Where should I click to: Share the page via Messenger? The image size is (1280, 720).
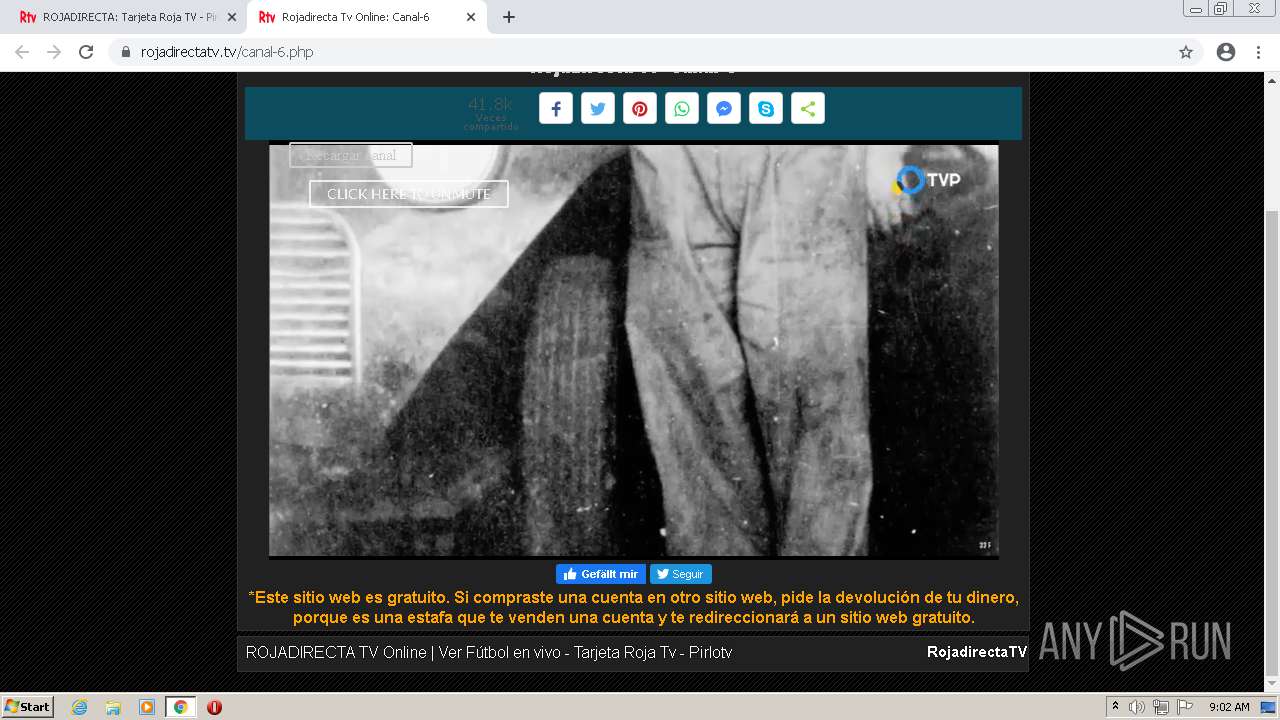724,109
